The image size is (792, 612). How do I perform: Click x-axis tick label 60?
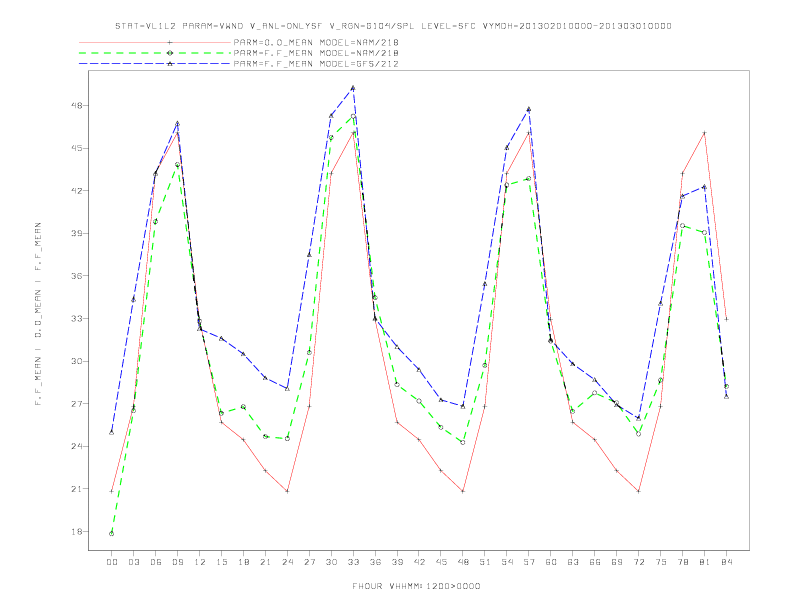tap(551, 562)
